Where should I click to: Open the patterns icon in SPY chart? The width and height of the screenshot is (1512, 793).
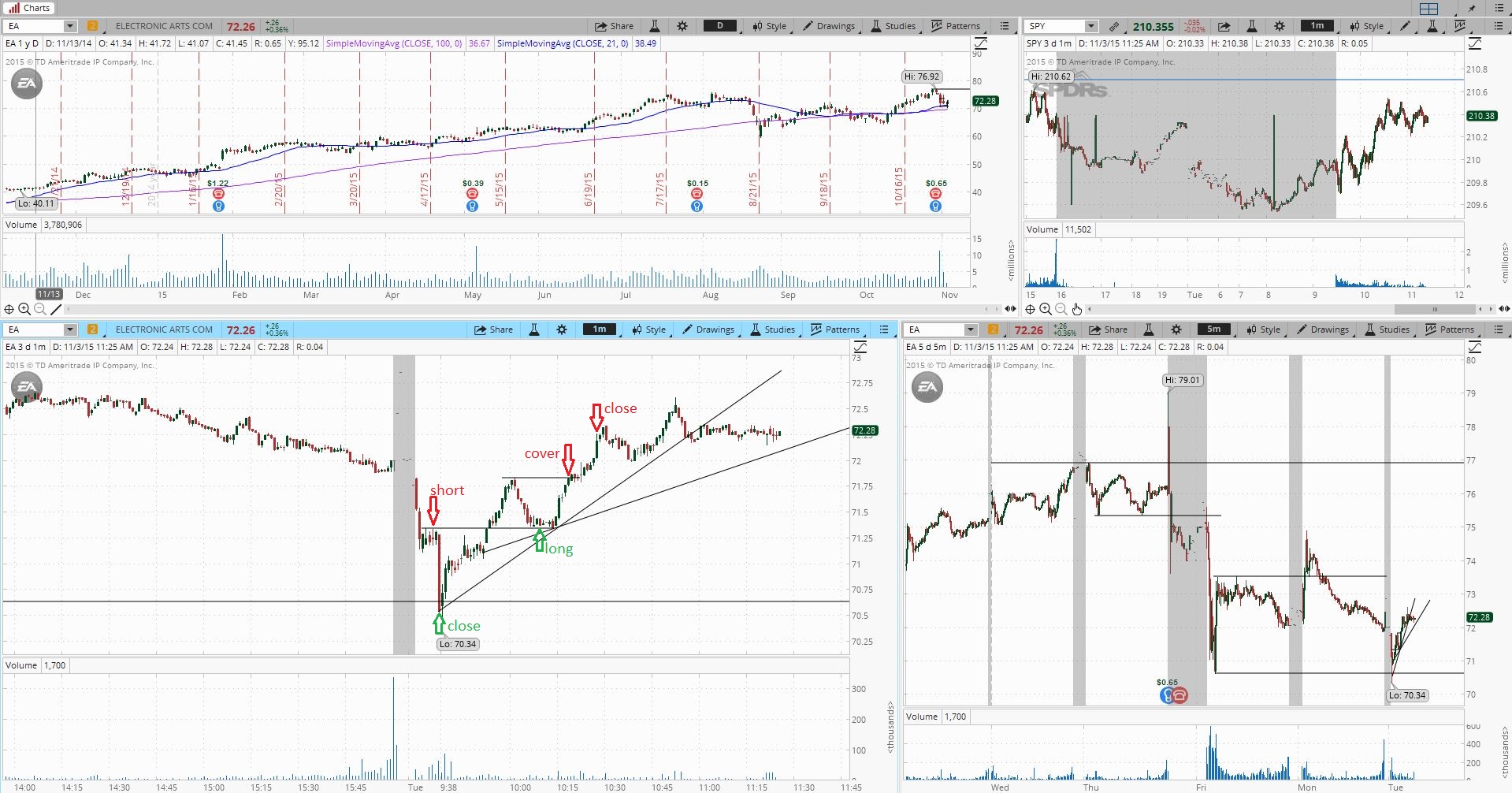point(1460,26)
